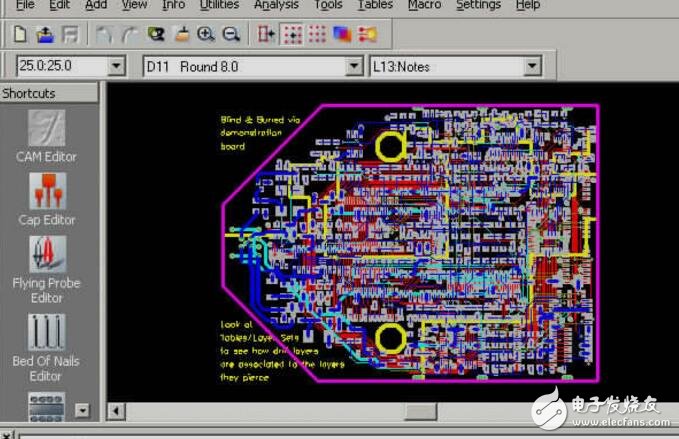Click the redraw view toolbar icon
Image resolution: width=679 pixels, height=439 pixels.
click(155, 35)
